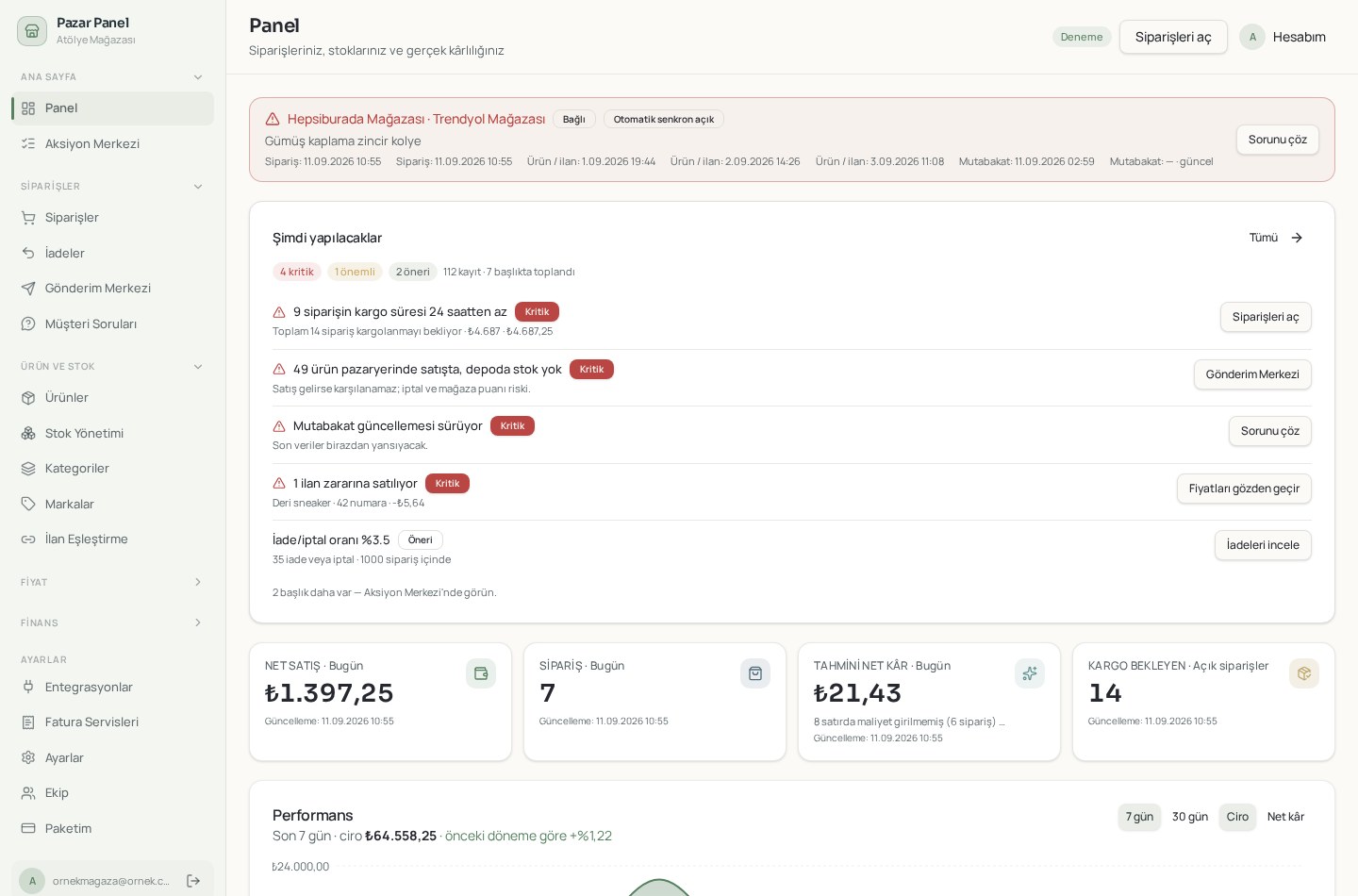Screen dimensions: 1358x896
Task: Click the wallet icon on Net Satış card
Action: pos(481,673)
